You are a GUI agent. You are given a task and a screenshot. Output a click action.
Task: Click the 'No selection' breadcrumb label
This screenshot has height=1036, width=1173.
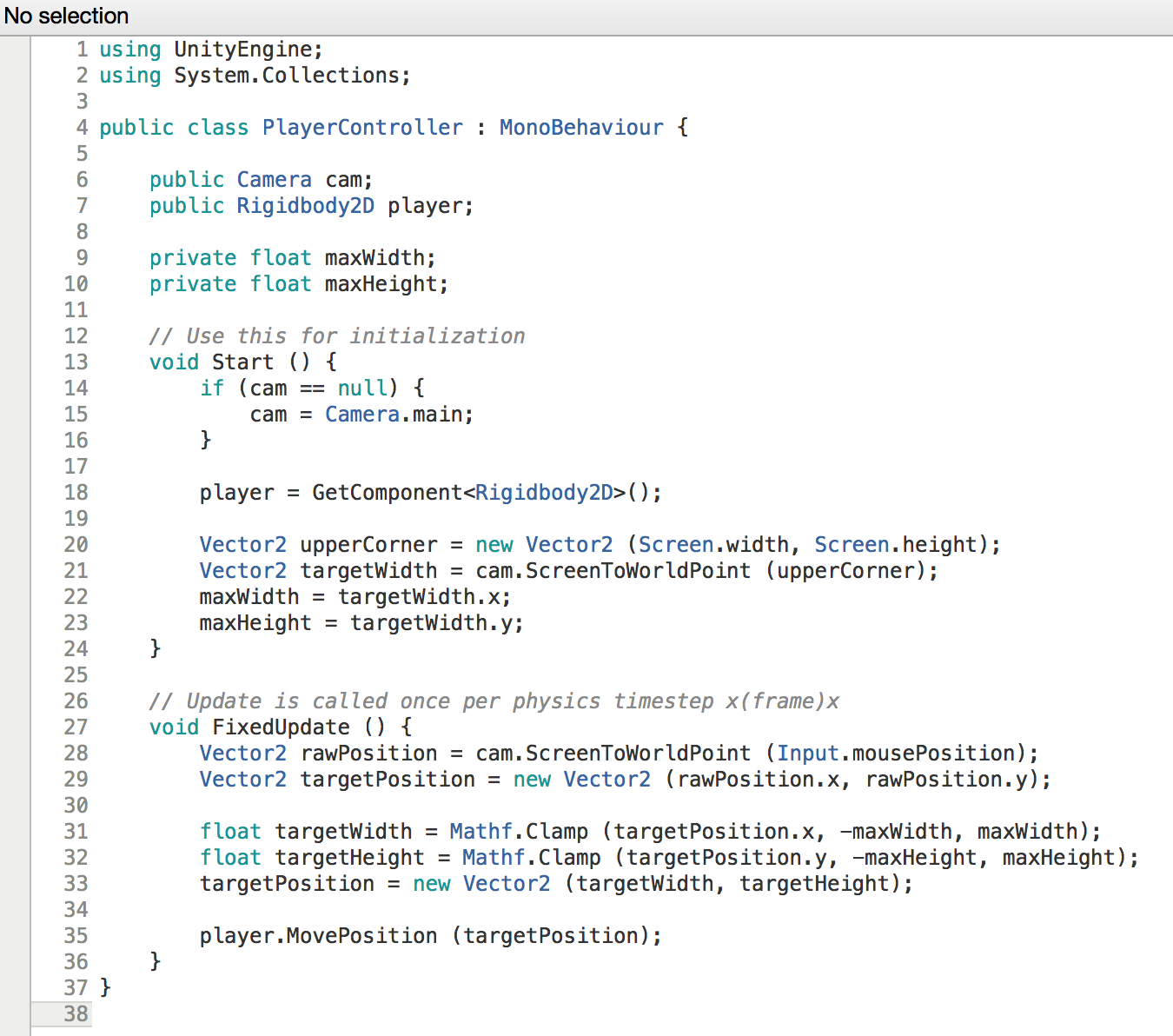coord(66,16)
